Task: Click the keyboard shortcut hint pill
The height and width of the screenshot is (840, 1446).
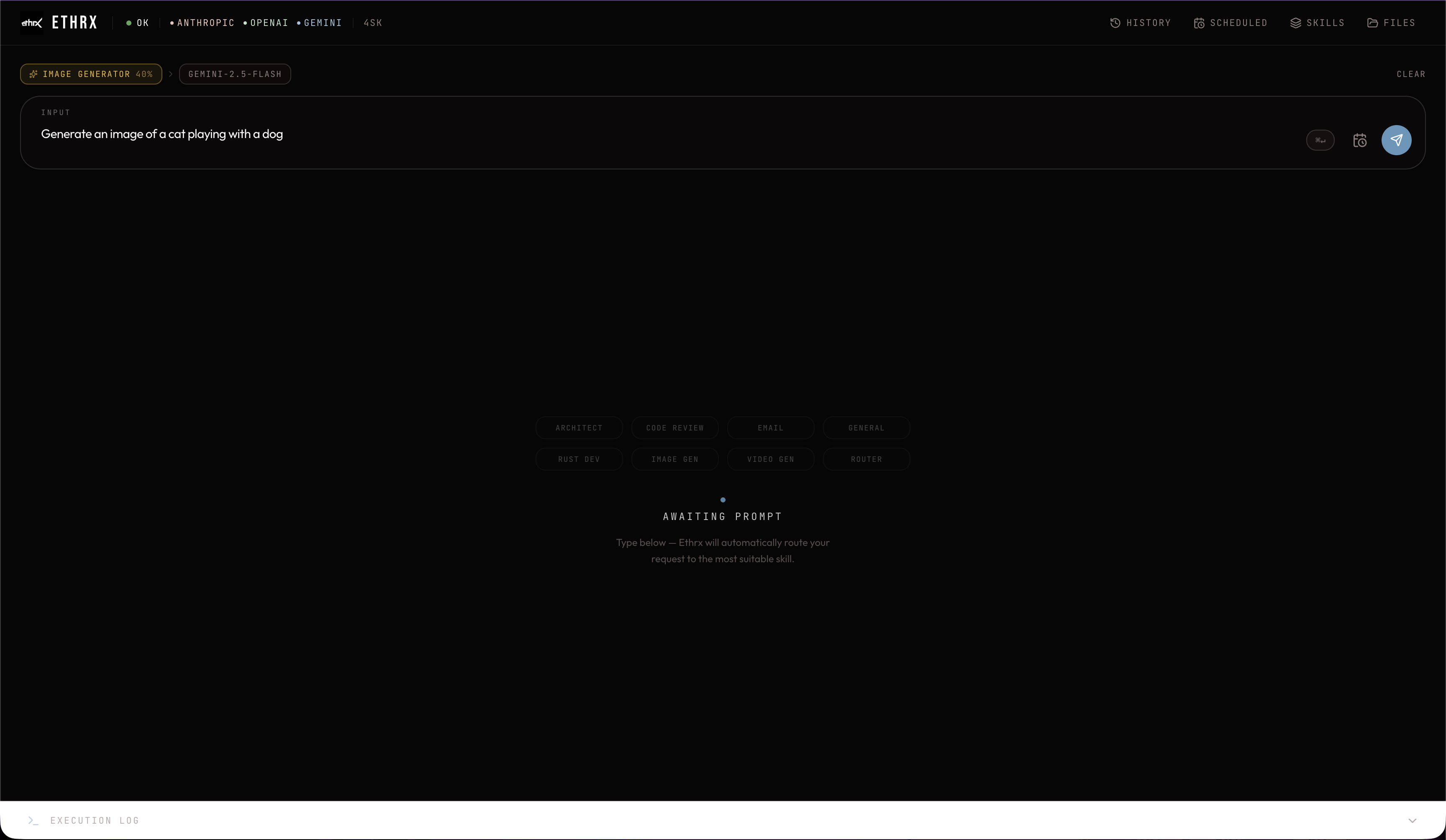Action: point(1320,140)
